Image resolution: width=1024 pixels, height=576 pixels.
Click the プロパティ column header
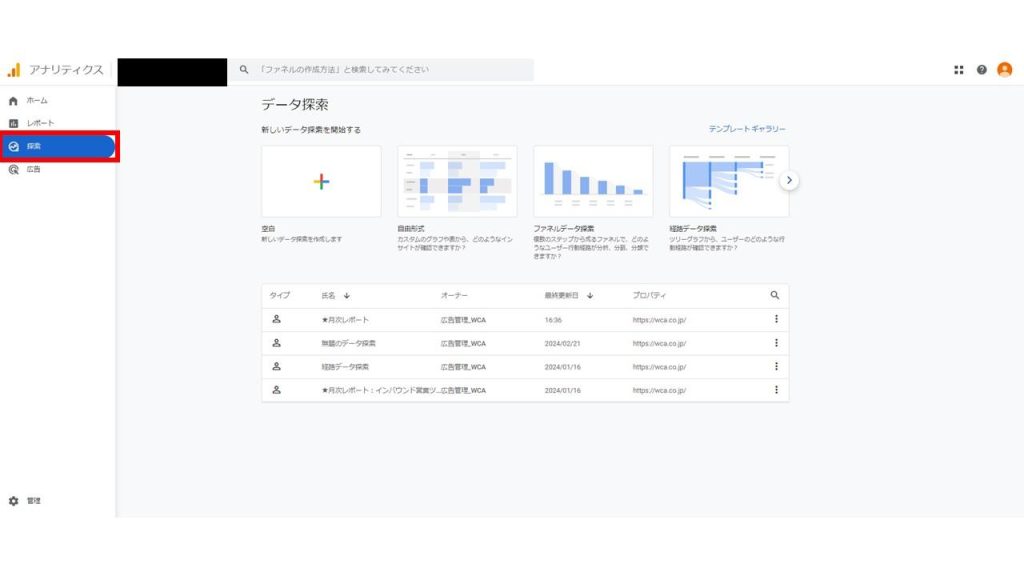649,296
